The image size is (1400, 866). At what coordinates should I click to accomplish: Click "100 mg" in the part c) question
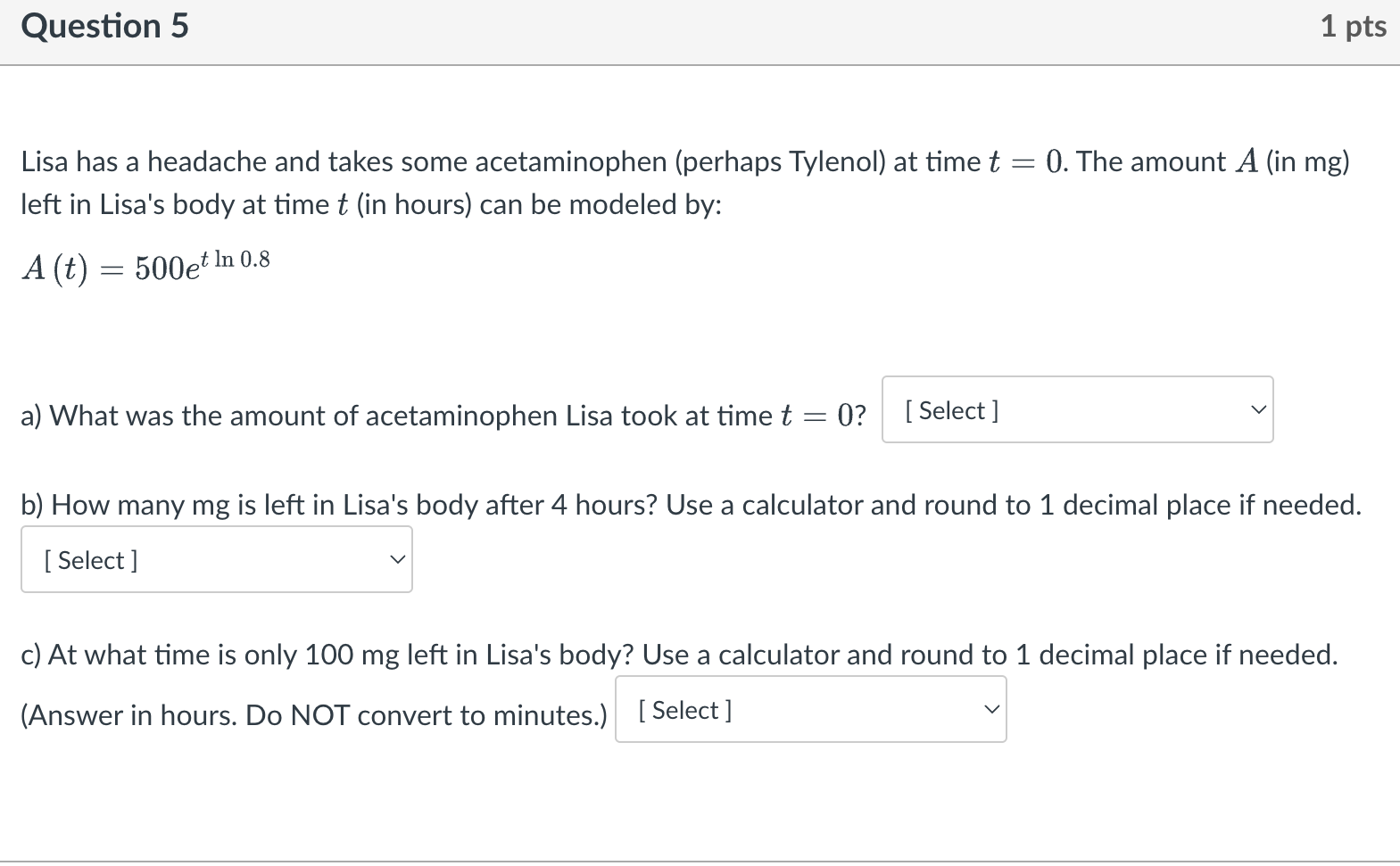(352, 656)
